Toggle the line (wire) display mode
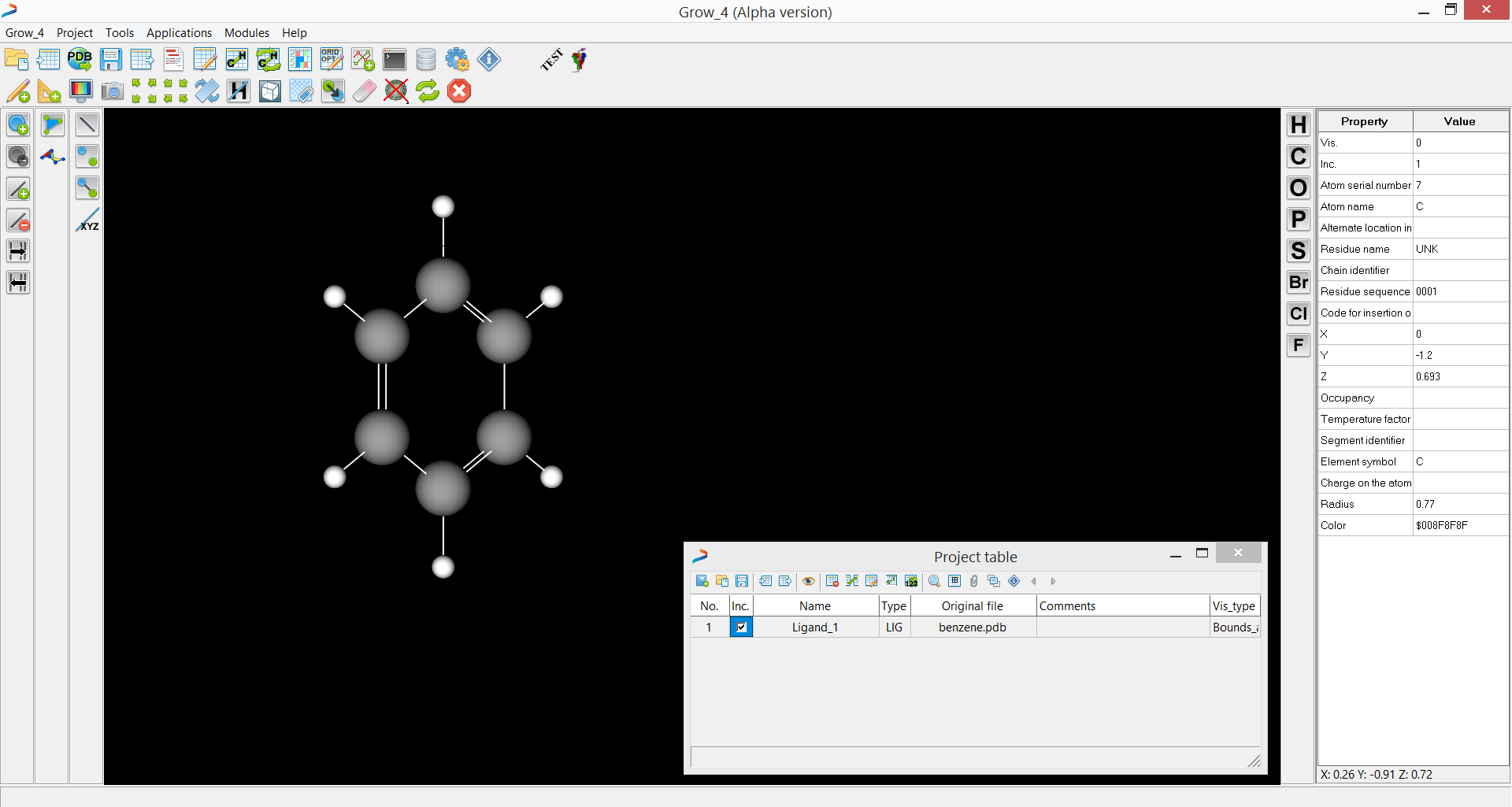Image resolution: width=1512 pixels, height=807 pixels. coord(87,124)
